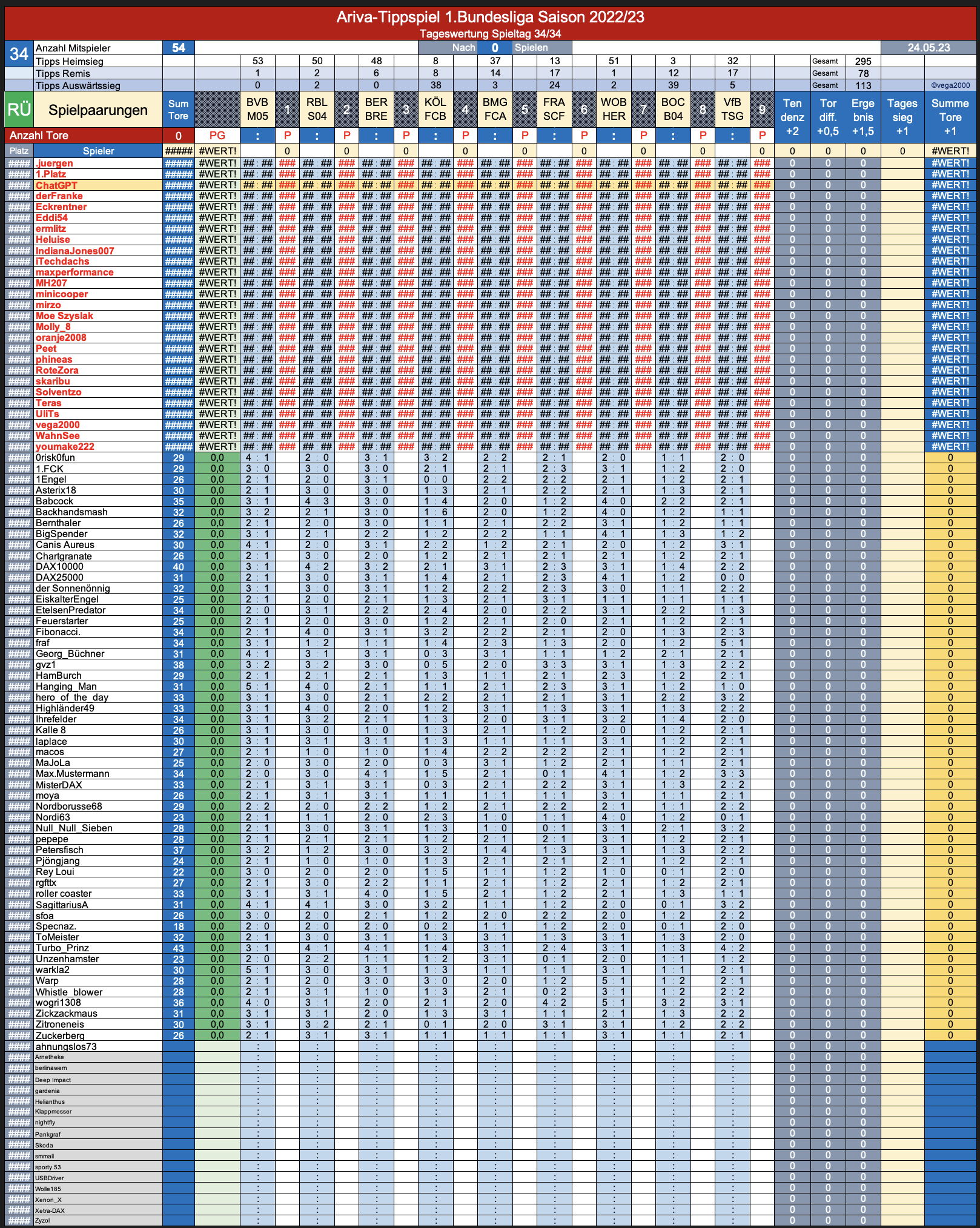Click the player name DAX10000
This screenshot has width=980, height=1228.
point(59,566)
